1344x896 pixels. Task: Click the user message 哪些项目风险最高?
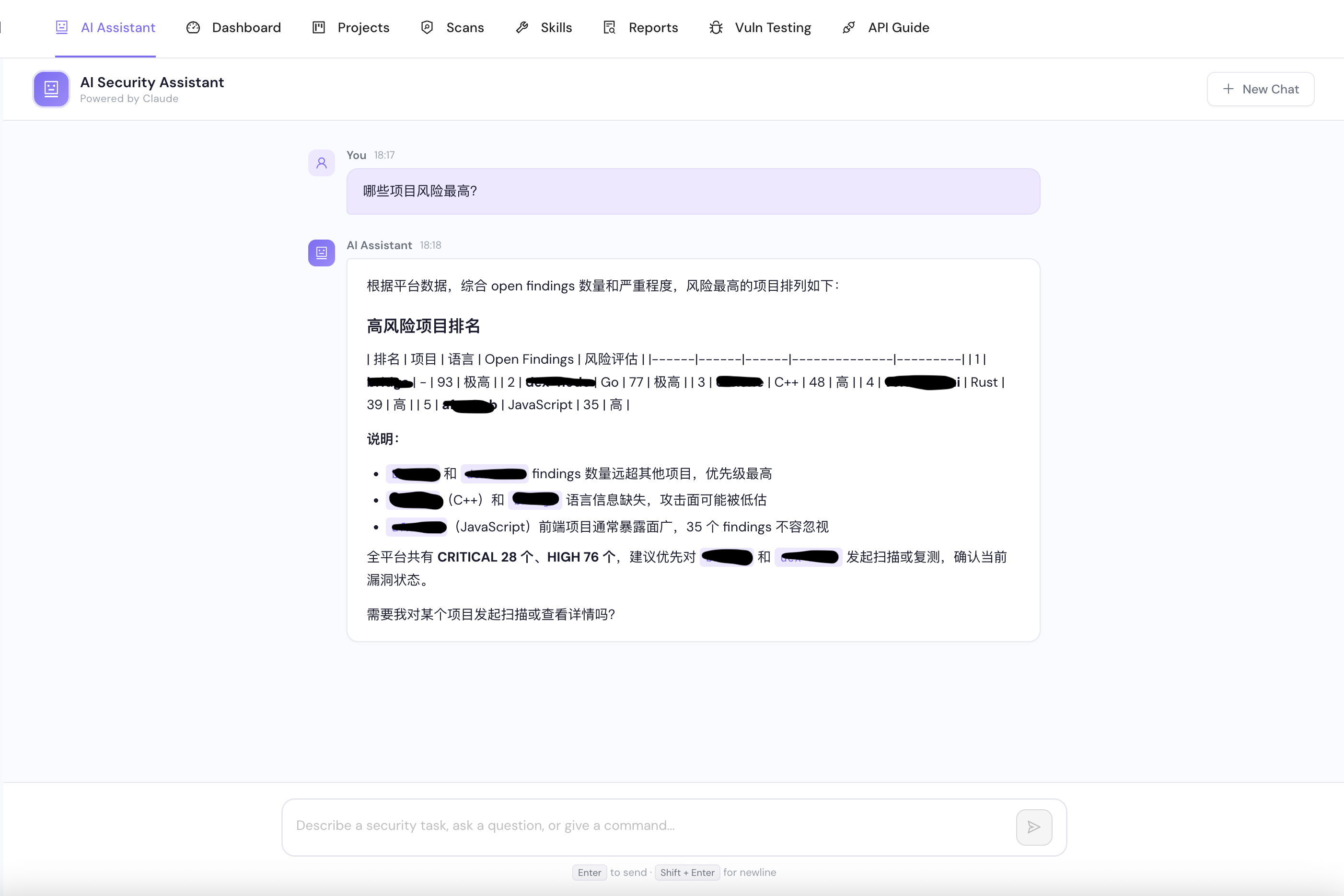coord(694,192)
